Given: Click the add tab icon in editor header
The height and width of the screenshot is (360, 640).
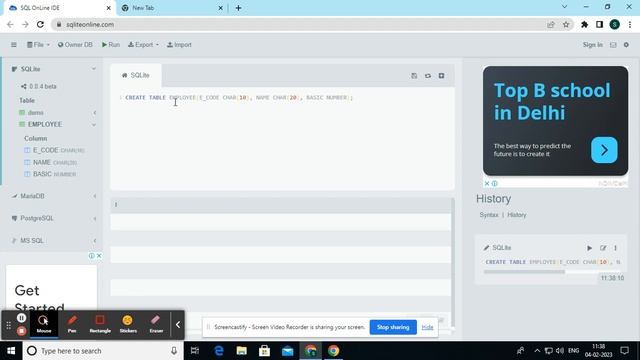Looking at the screenshot, I should [441, 76].
